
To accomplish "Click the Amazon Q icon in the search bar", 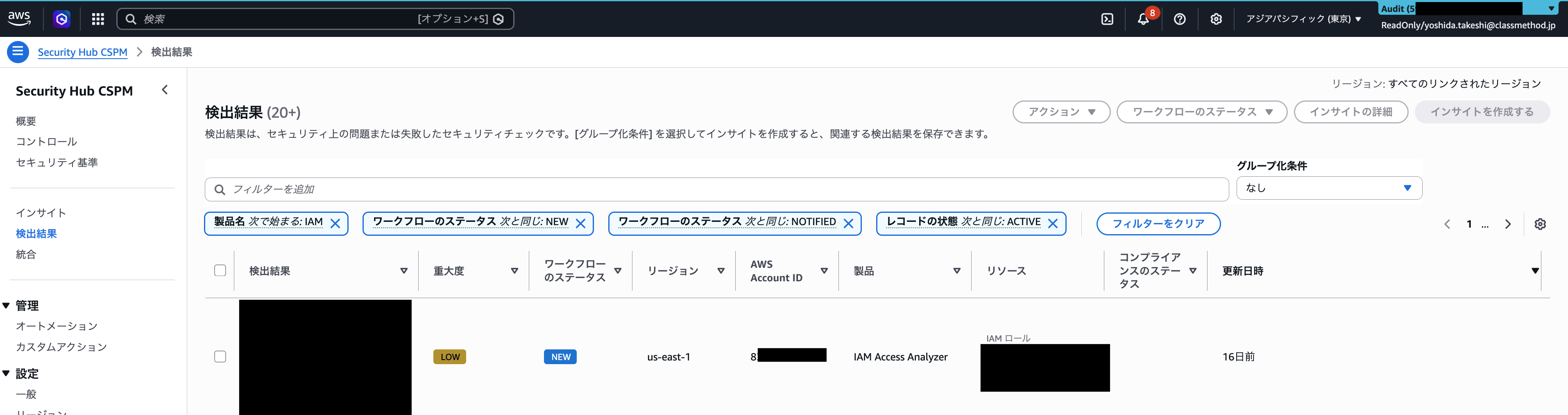I will (498, 19).
